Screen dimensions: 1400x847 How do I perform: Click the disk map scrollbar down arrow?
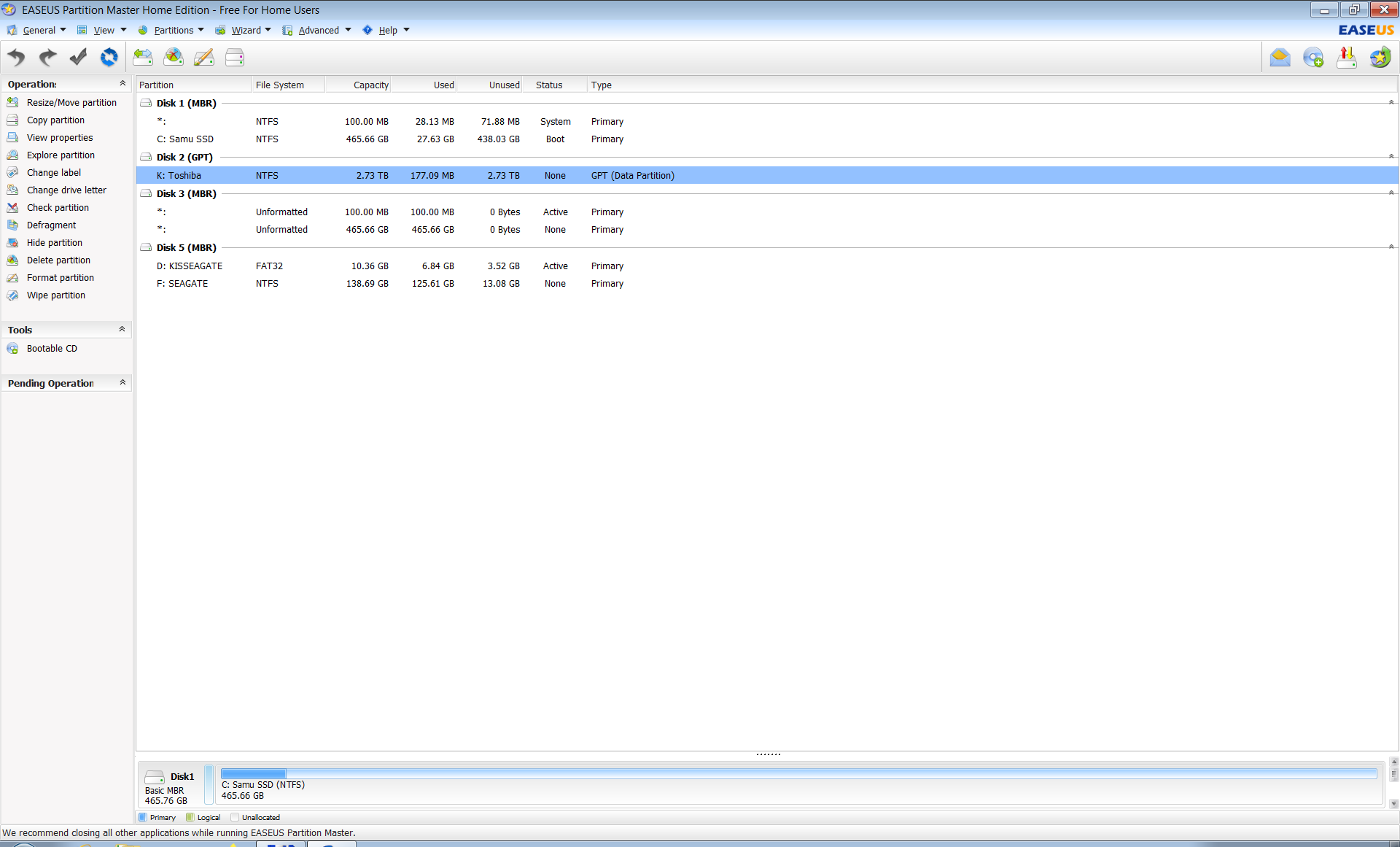(x=1393, y=804)
